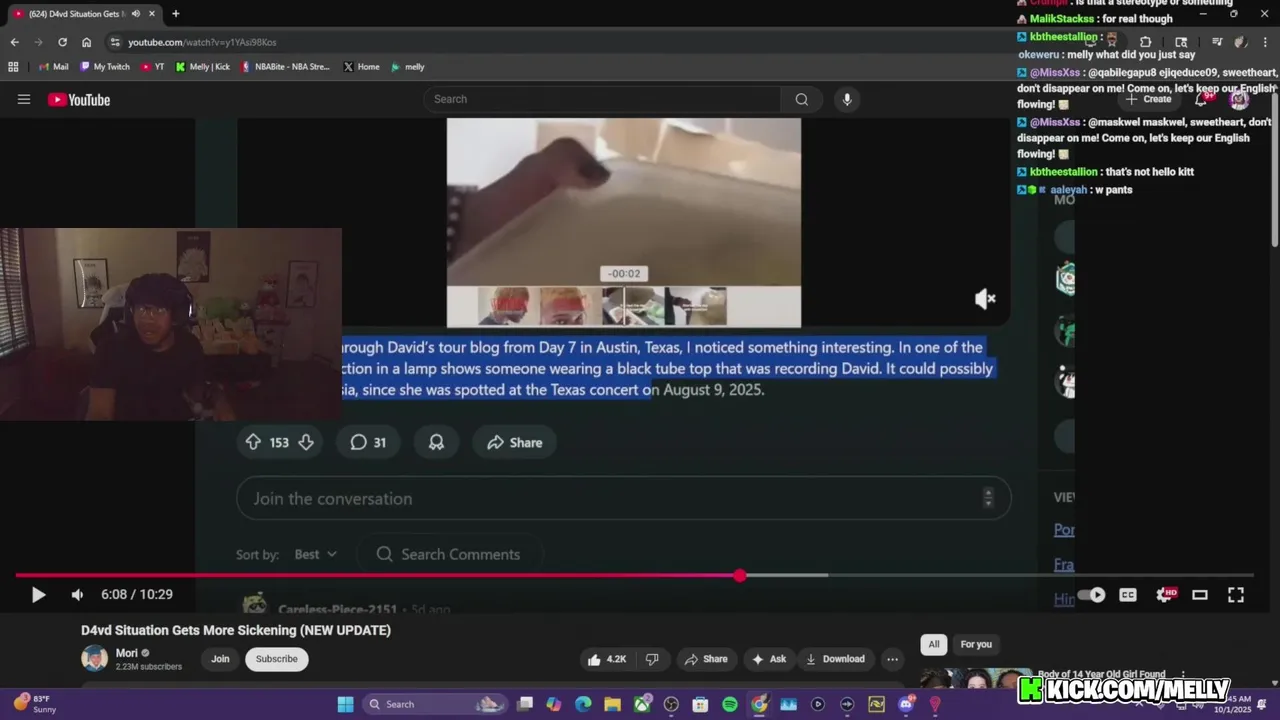Downvote the Reddit post shown in video

pyautogui.click(x=306, y=442)
